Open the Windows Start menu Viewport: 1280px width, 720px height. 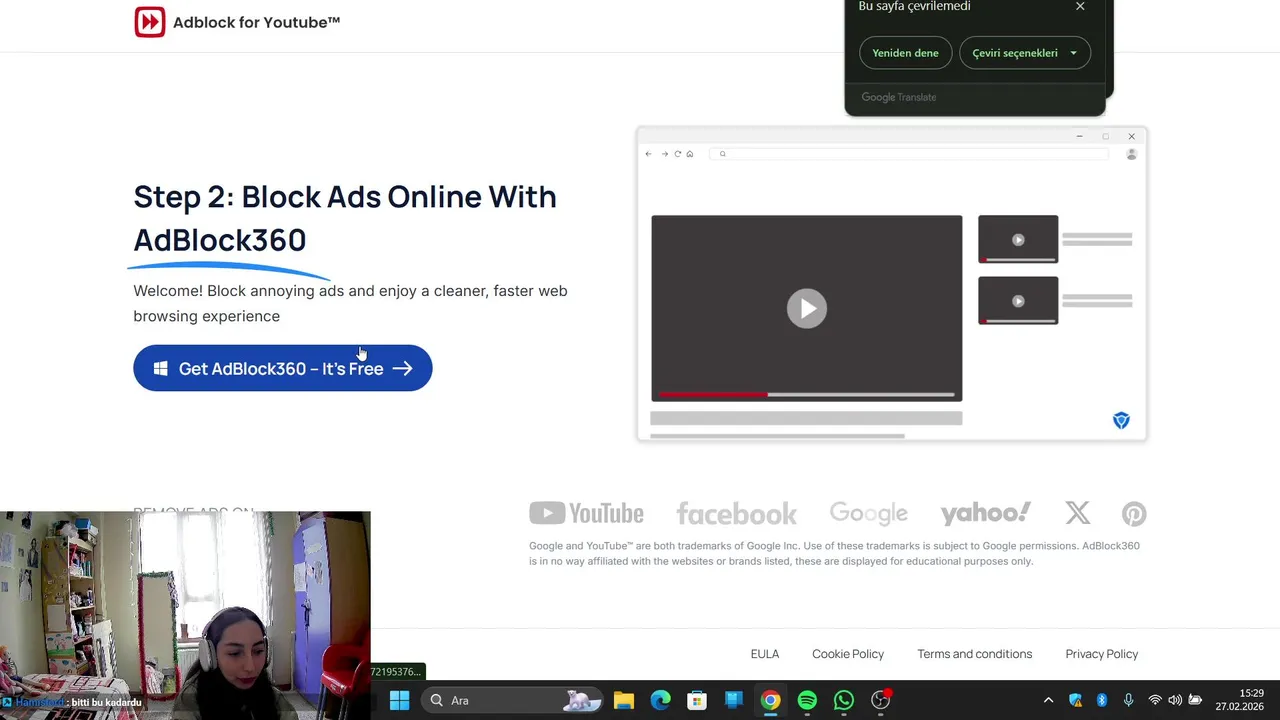pyautogui.click(x=399, y=700)
